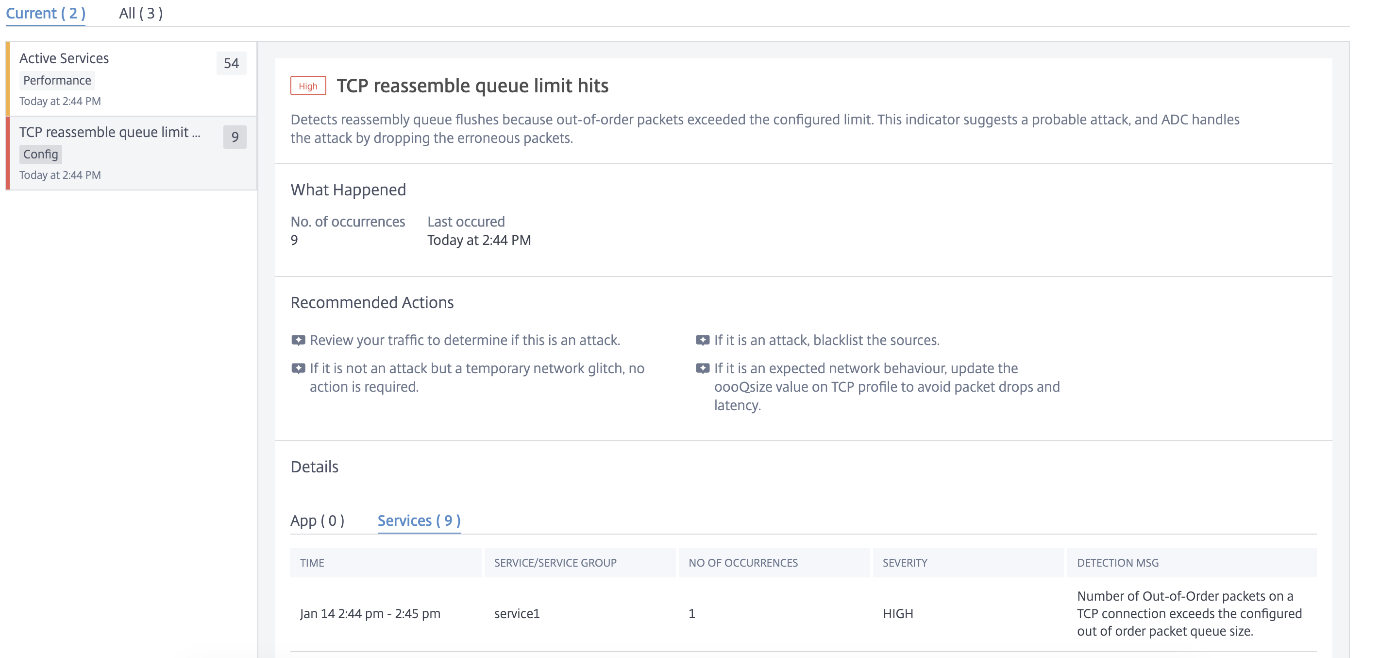Click the 'Jan 14 2:44 pm - 2:45 pm' cell
Image resolution: width=1380 pixels, height=658 pixels.
[x=370, y=614]
